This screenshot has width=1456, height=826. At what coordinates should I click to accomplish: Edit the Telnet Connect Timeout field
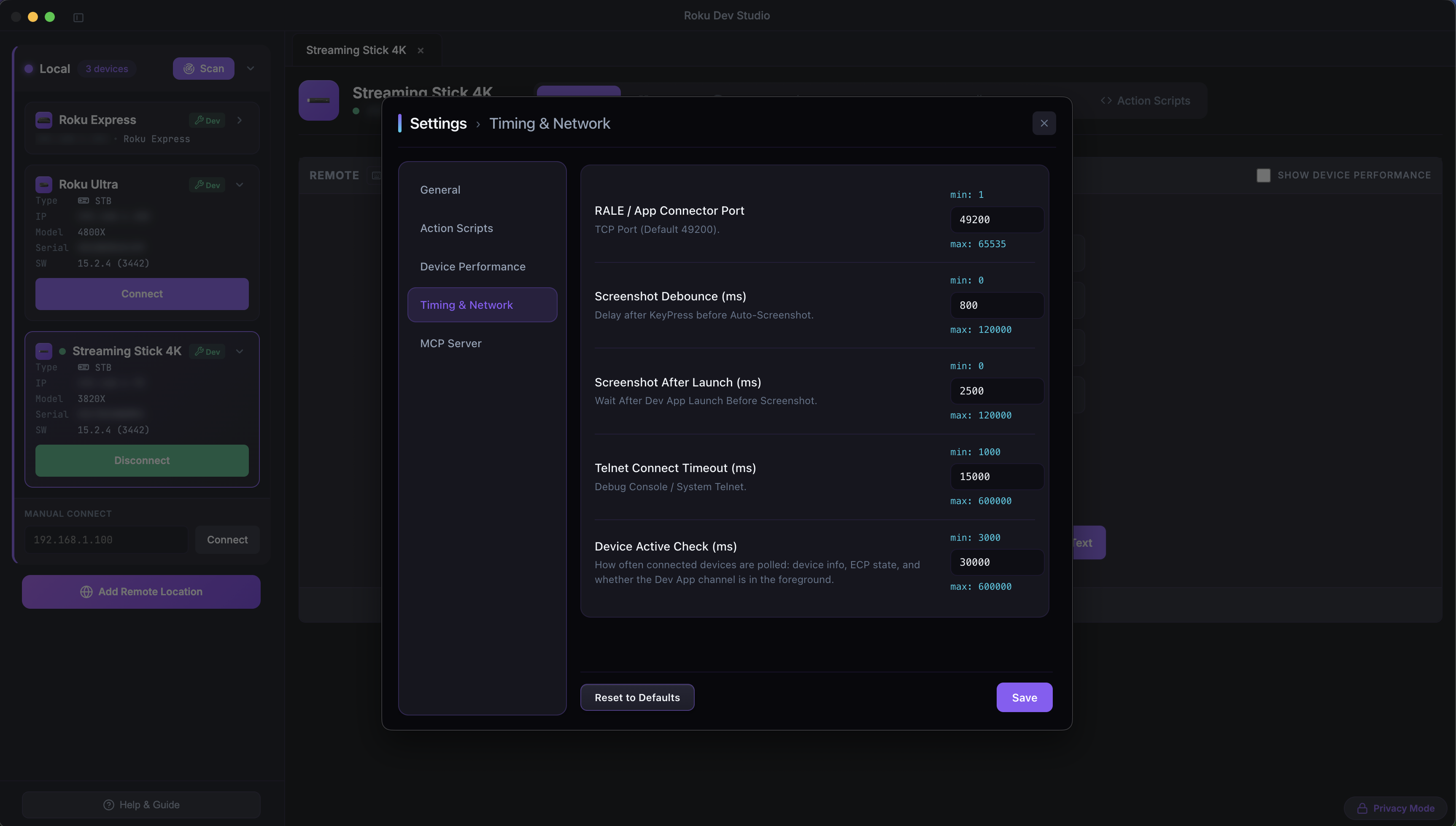pos(997,477)
